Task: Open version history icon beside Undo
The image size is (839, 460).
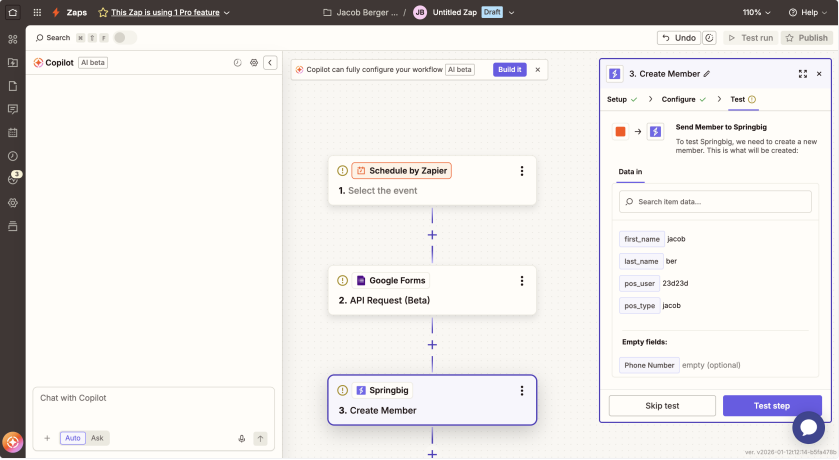Action: click(x=710, y=38)
